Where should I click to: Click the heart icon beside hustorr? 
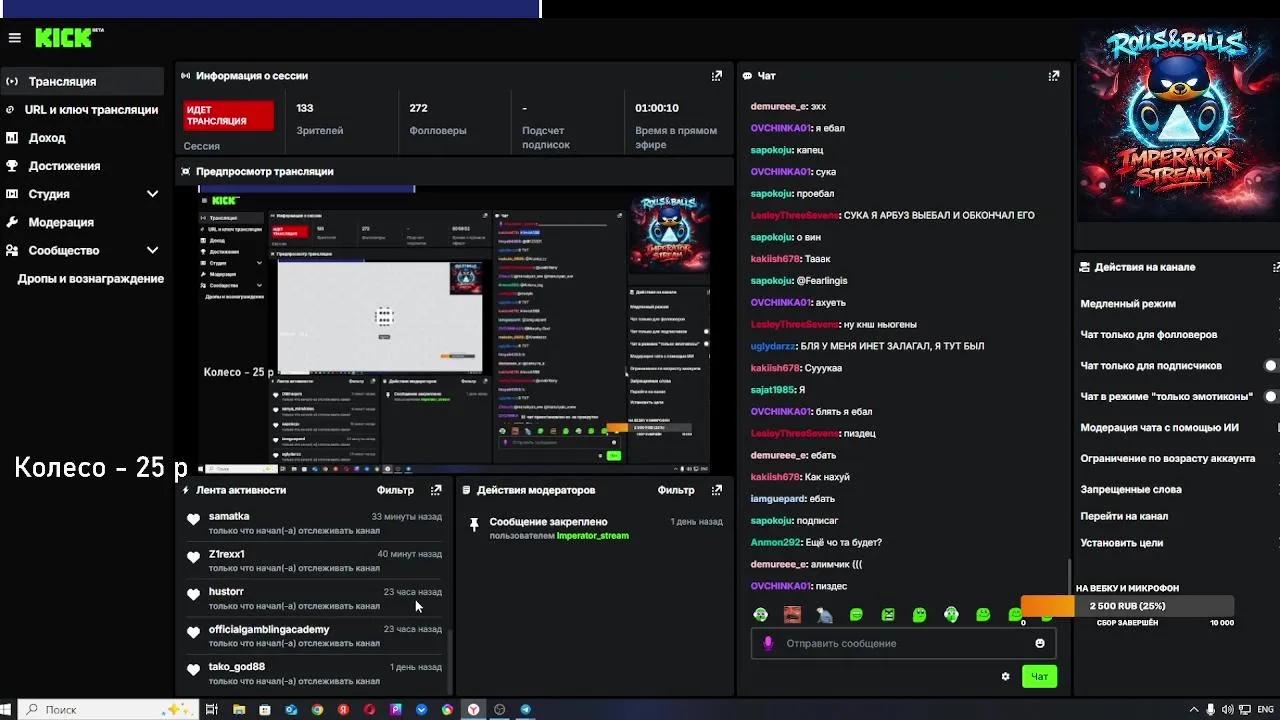coord(193,594)
